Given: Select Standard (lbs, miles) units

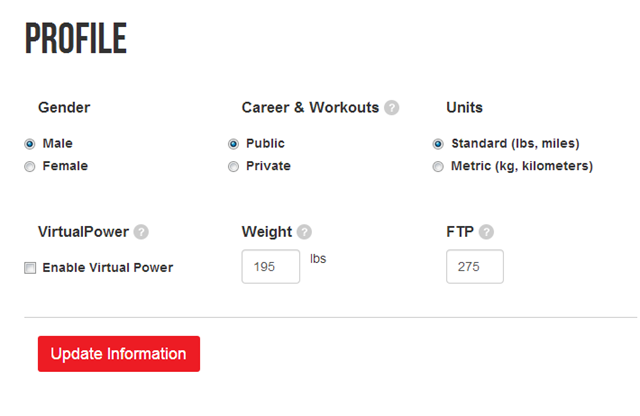Looking at the screenshot, I should point(438,144).
